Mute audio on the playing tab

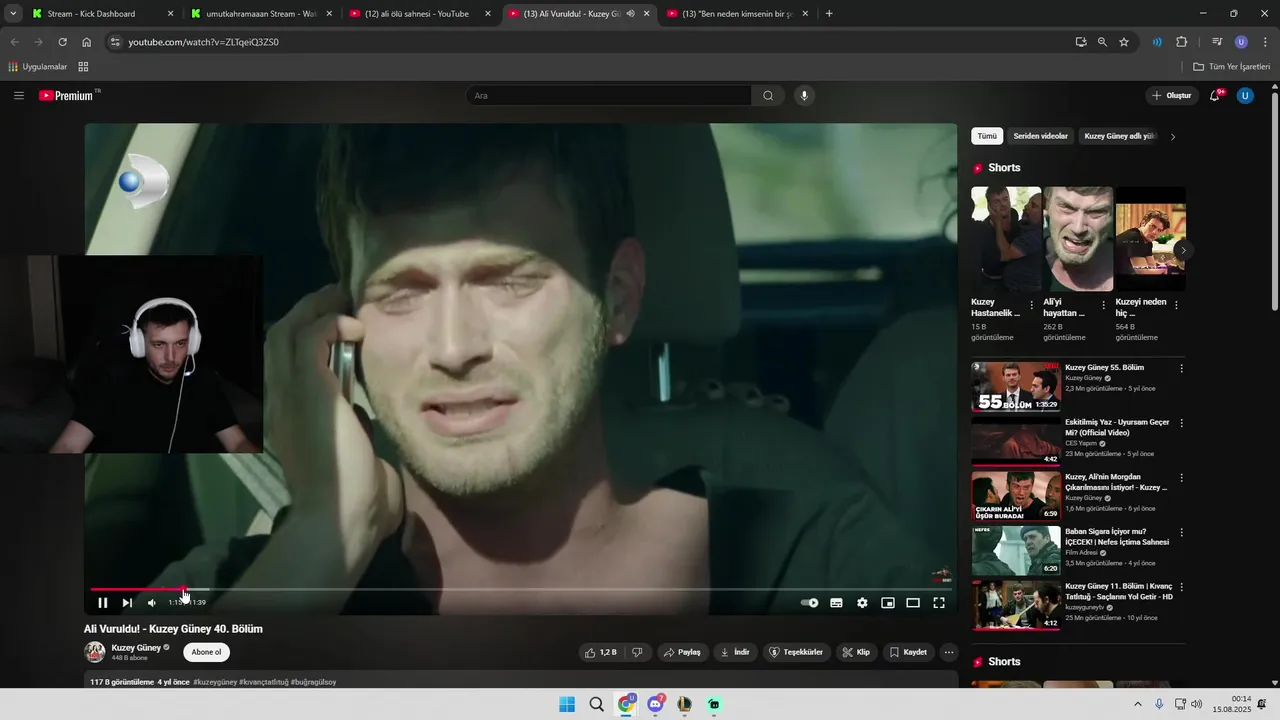(630, 14)
